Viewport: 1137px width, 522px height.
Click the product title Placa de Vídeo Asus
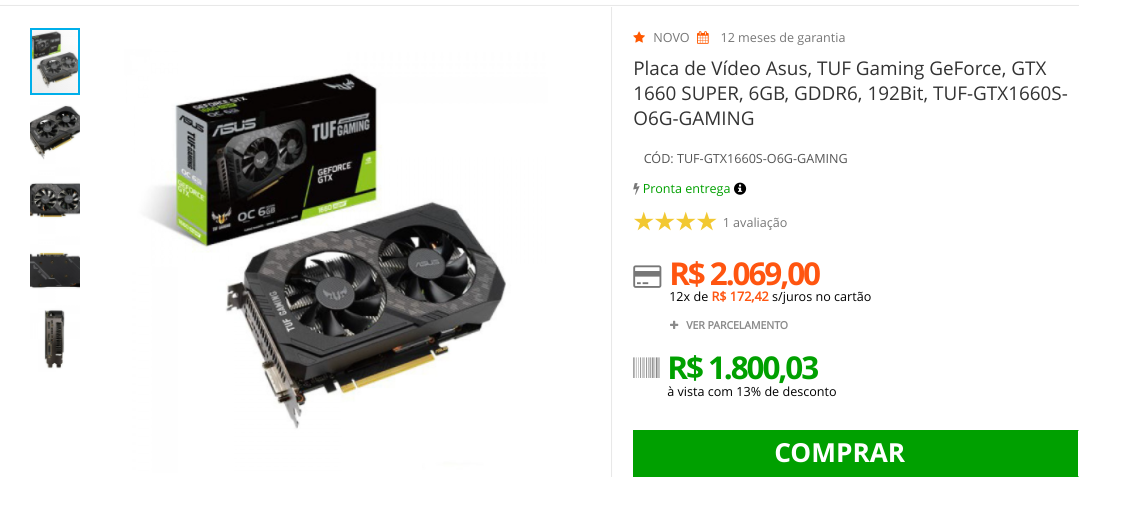(851, 94)
